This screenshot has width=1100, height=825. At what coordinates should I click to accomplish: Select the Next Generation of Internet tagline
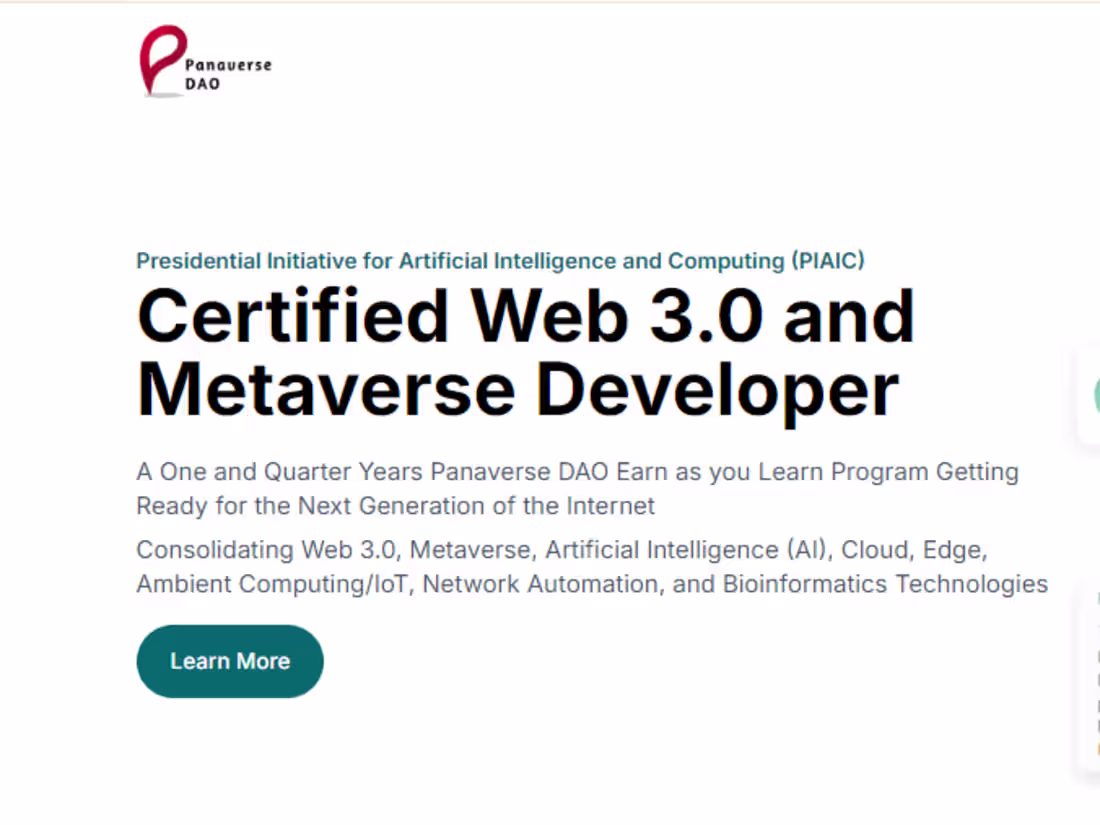click(395, 505)
